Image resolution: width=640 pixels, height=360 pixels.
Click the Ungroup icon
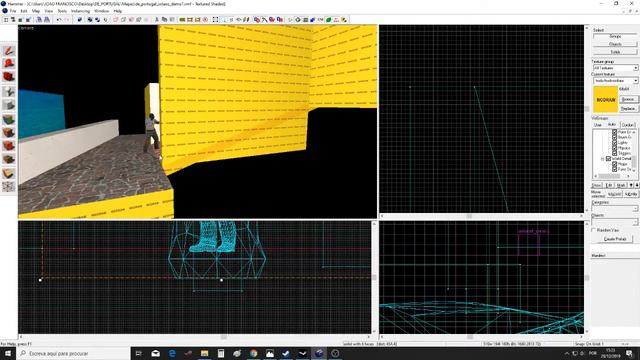pyautogui.click(x=98, y=20)
